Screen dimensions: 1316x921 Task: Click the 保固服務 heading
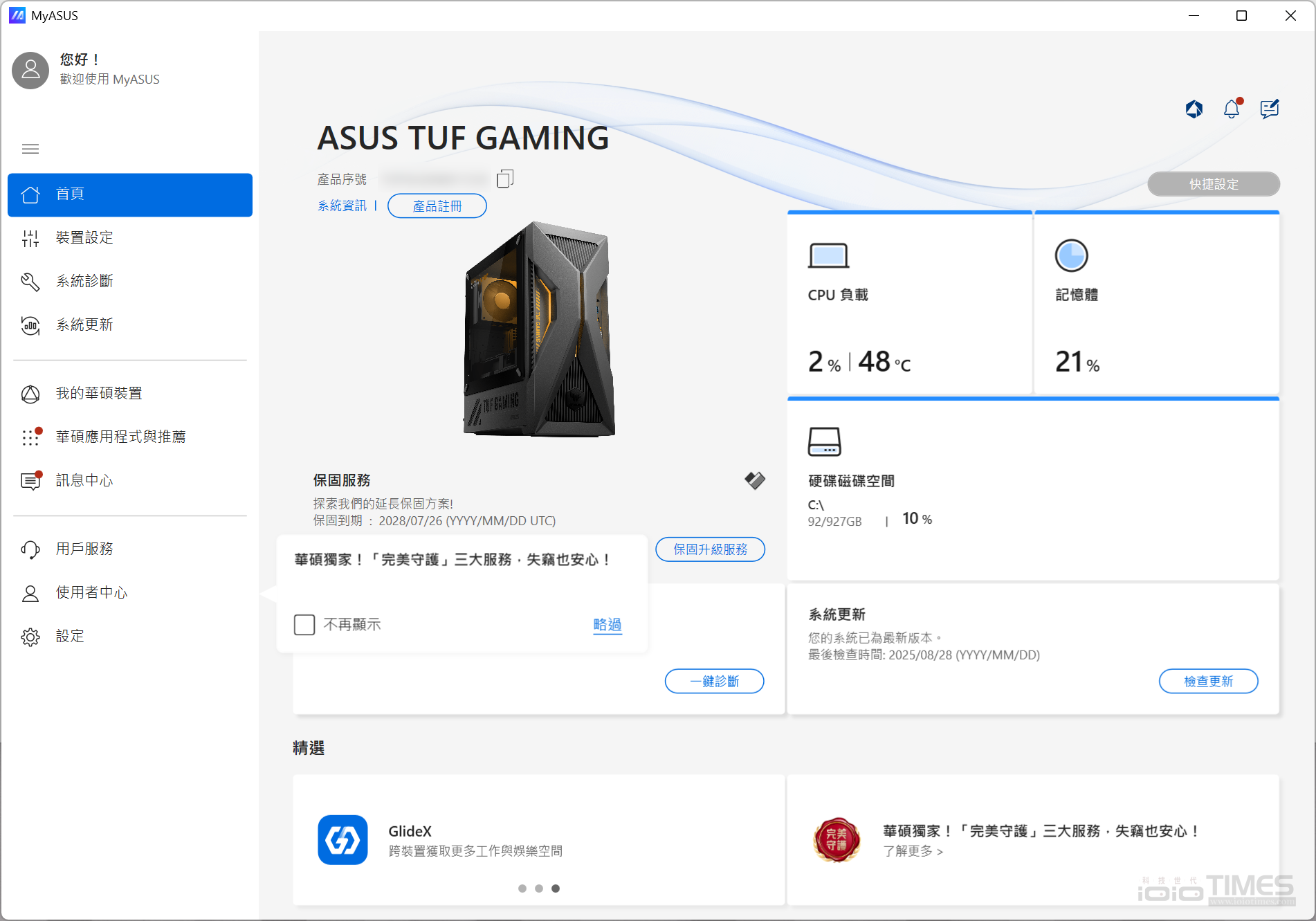tap(342, 480)
